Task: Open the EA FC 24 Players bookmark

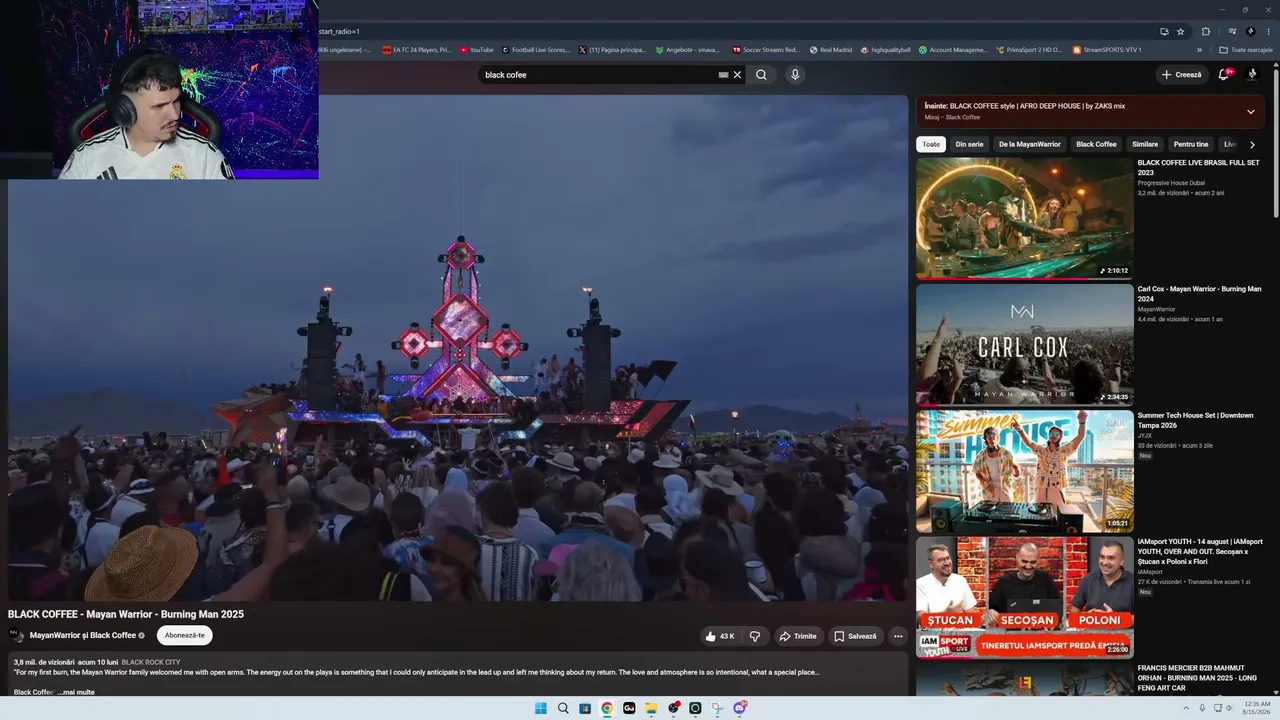Action: pyautogui.click(x=417, y=49)
